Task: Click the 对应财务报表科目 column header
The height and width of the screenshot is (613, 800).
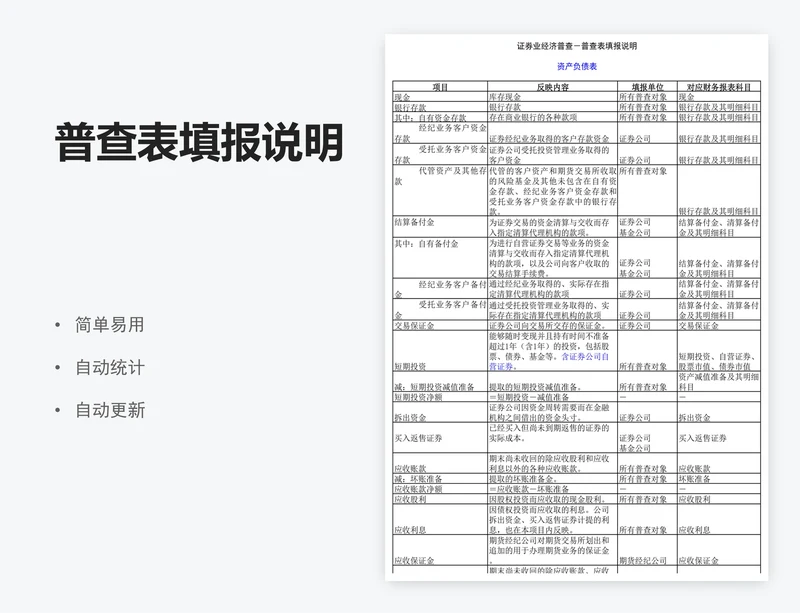Action: pos(719,87)
